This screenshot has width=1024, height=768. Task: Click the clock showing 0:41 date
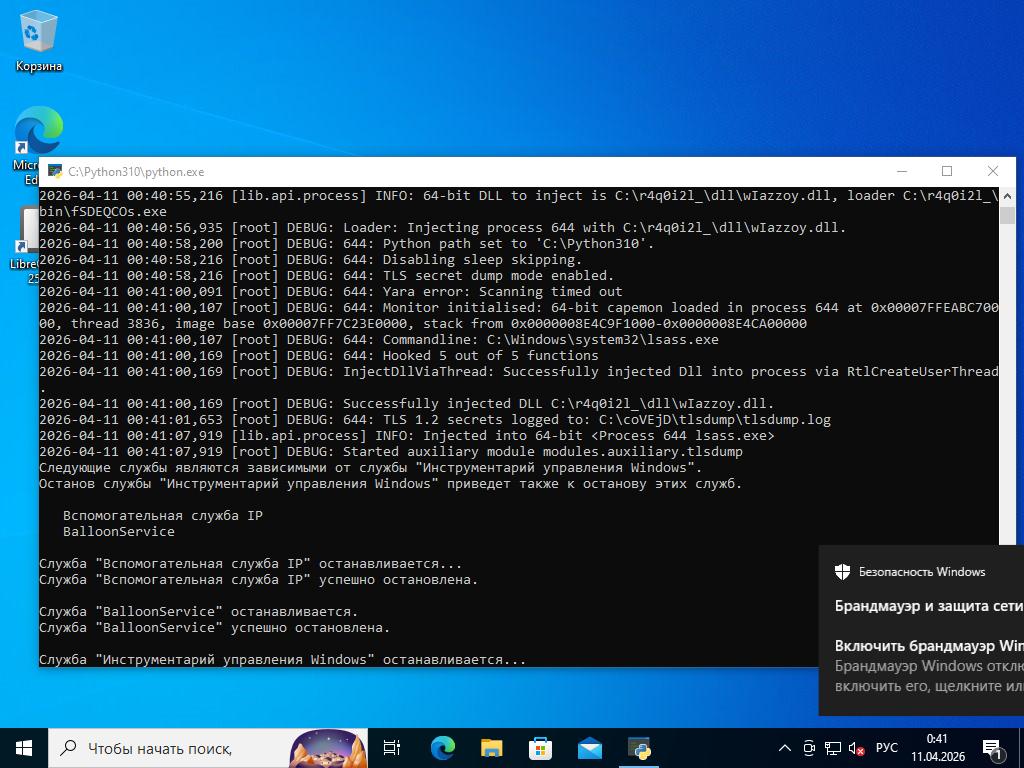tap(937, 748)
